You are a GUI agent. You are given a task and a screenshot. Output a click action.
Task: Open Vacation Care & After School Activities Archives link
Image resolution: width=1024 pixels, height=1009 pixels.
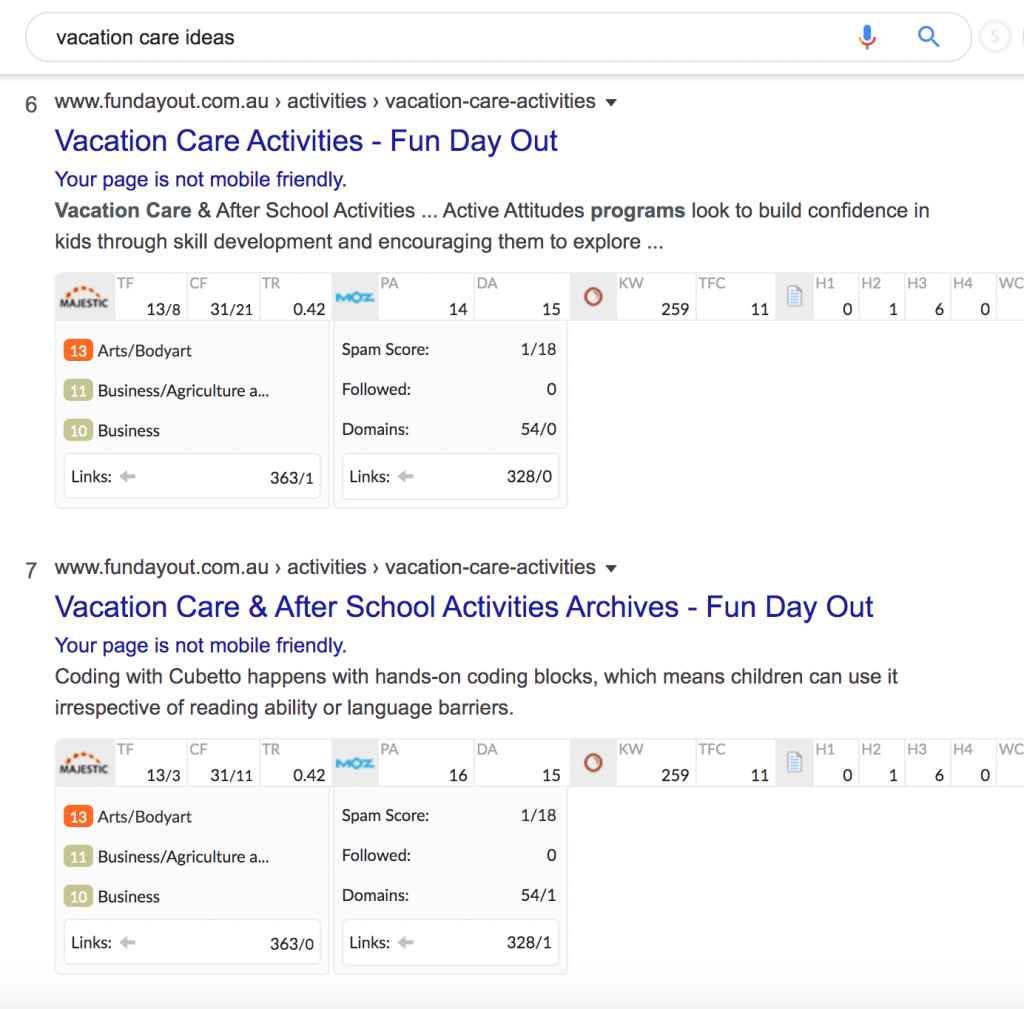click(464, 607)
